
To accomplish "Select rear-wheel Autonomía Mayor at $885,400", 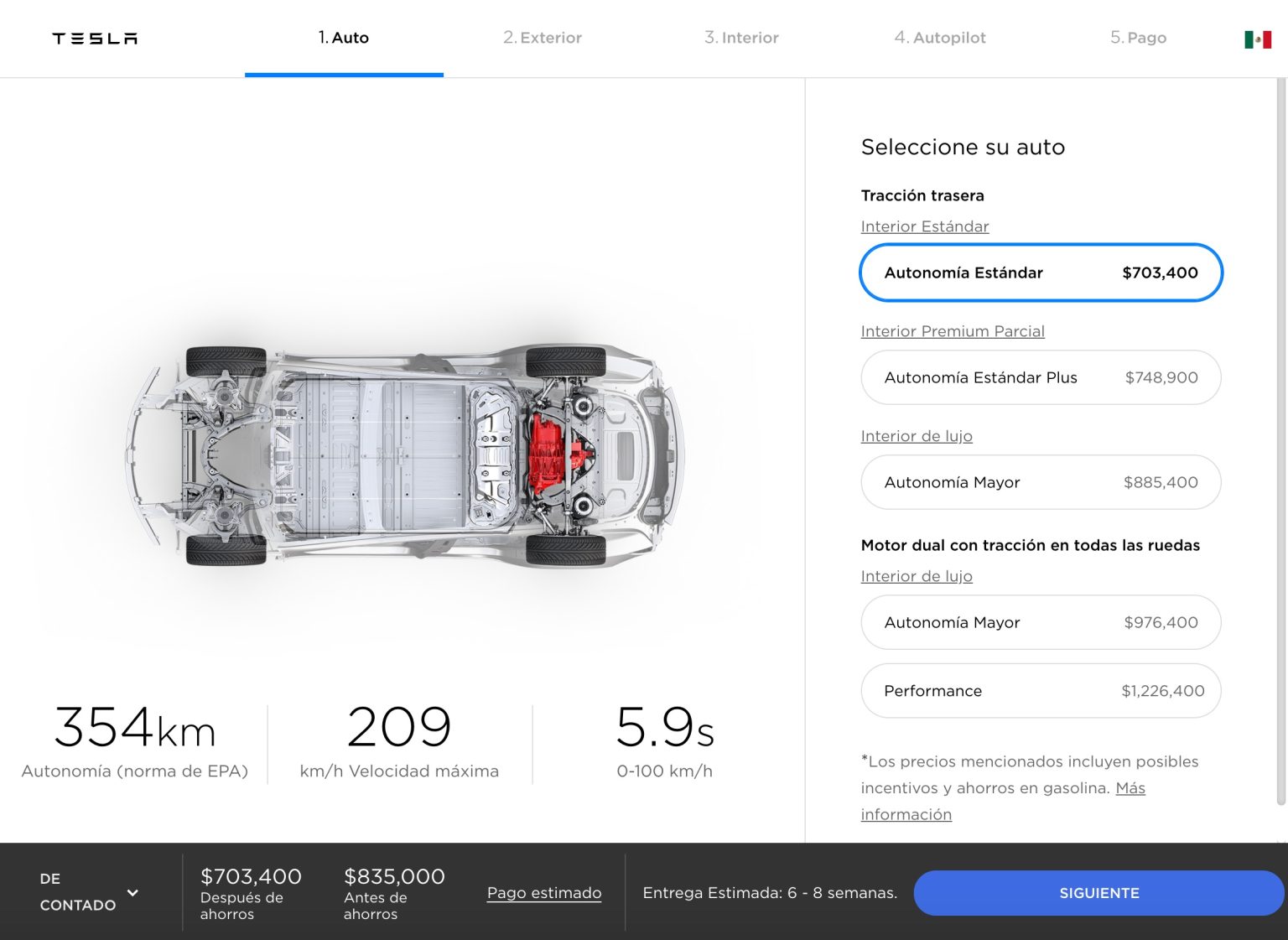I will pyautogui.click(x=1041, y=482).
